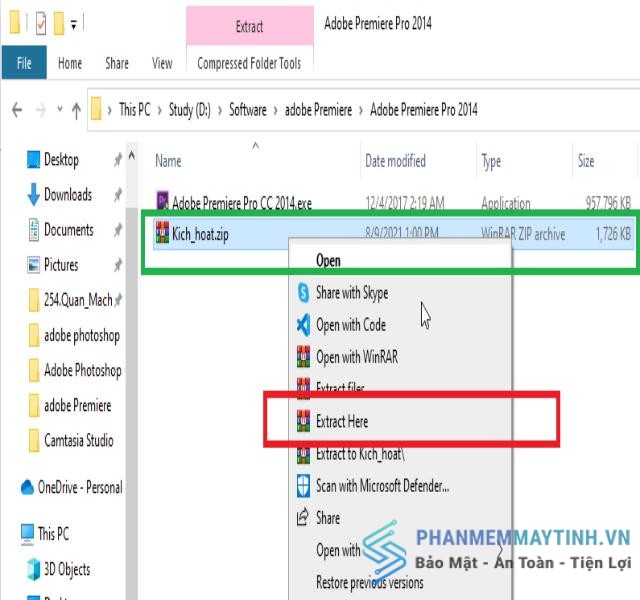Viewport: 640px width, 600px height.
Task: Click WinRAR icon beside Extract Here
Action: tap(303, 421)
